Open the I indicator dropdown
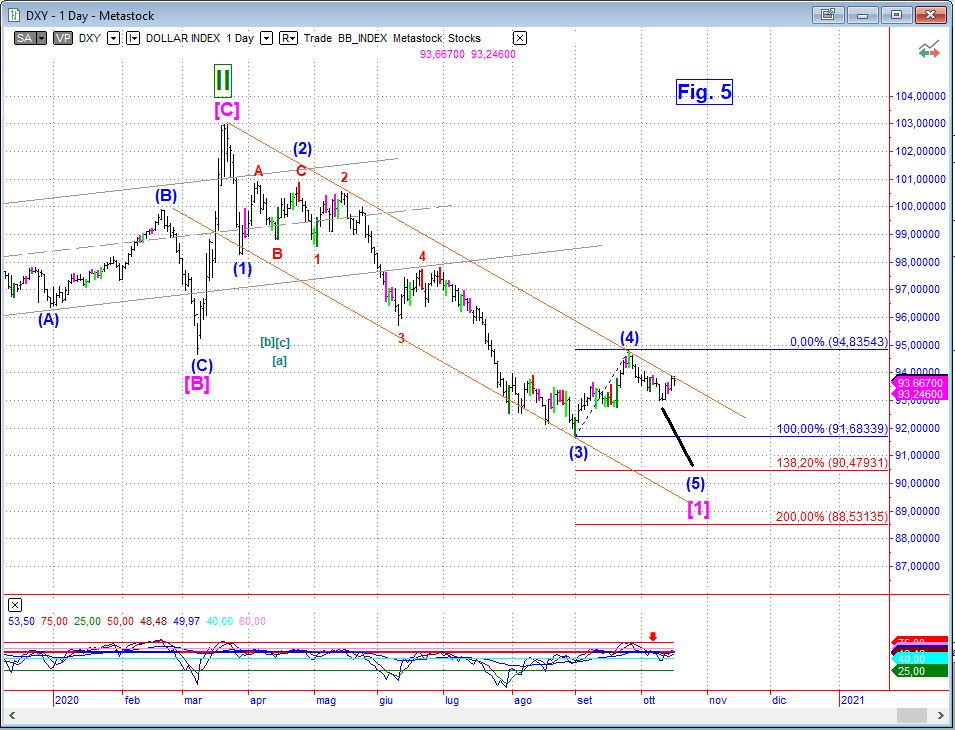The image size is (955, 730). (133, 38)
